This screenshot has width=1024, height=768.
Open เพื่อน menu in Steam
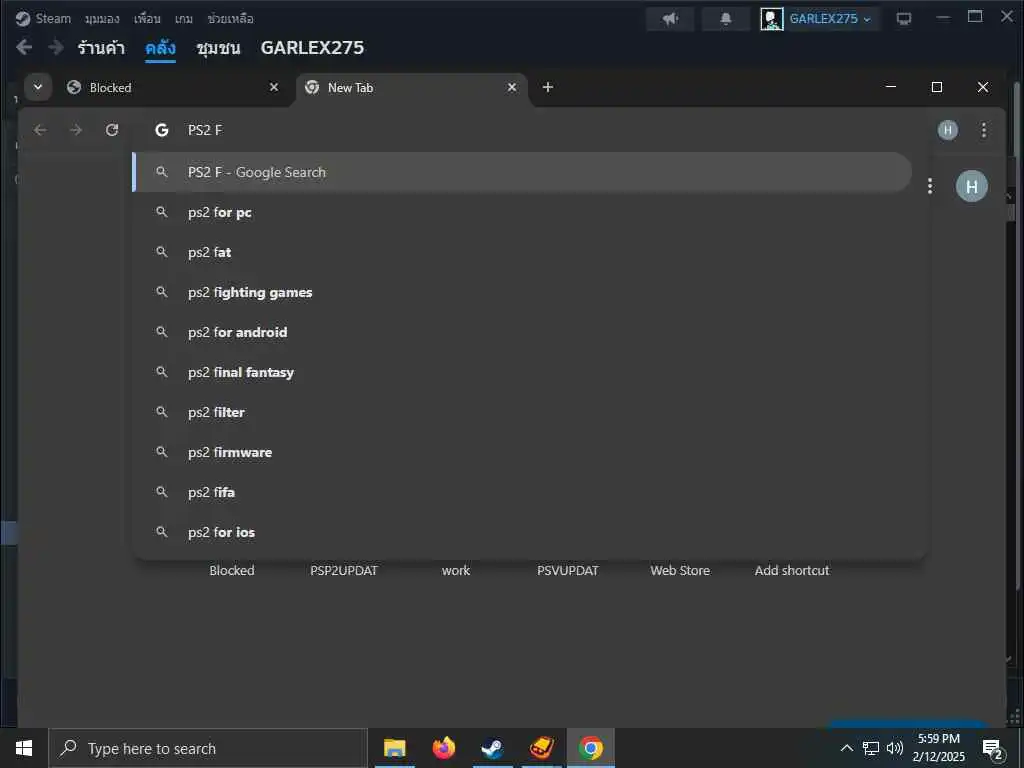click(x=147, y=18)
